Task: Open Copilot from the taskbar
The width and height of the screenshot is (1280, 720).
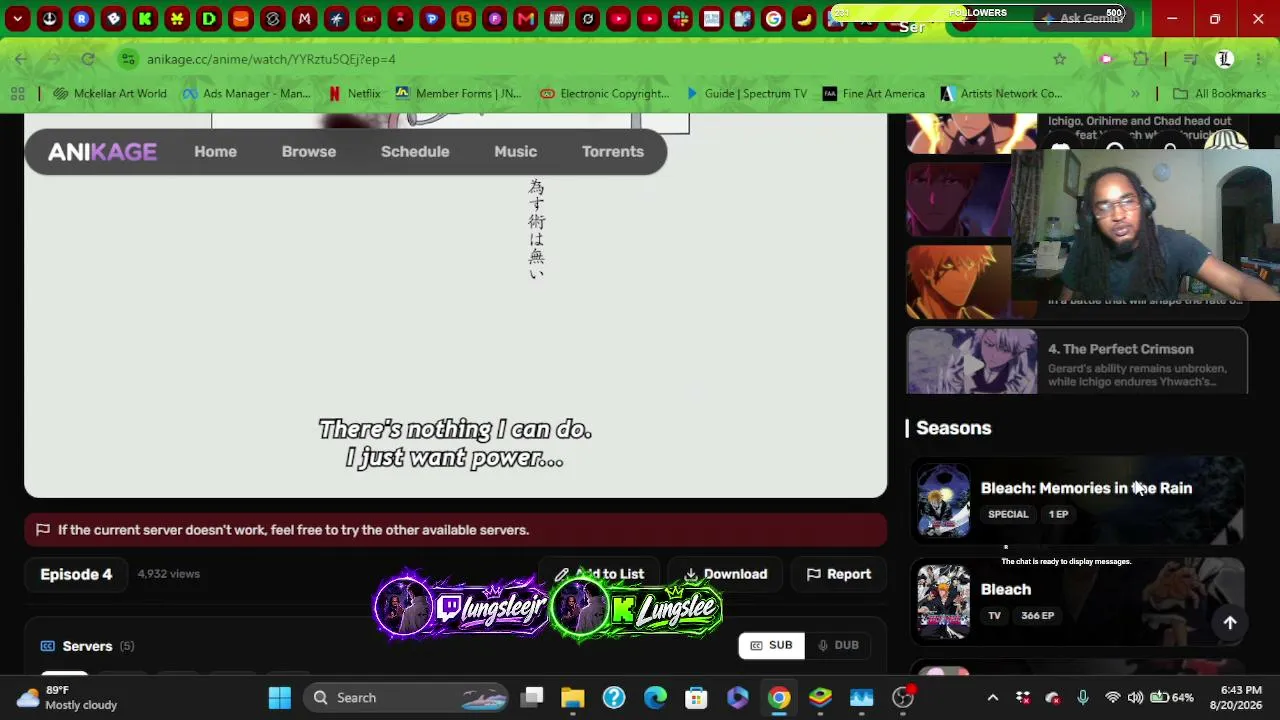Action: point(737,697)
